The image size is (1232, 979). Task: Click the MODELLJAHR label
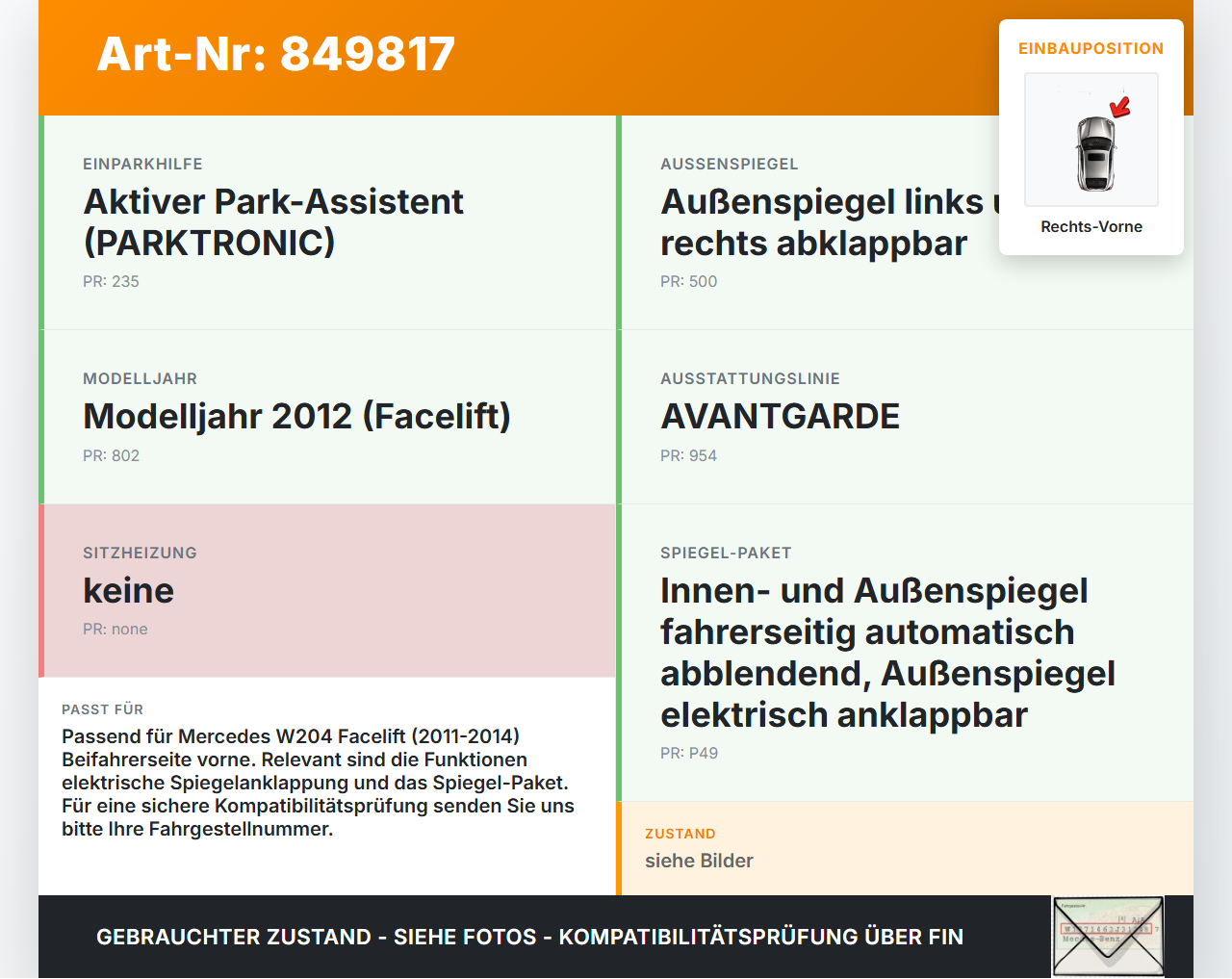[141, 379]
